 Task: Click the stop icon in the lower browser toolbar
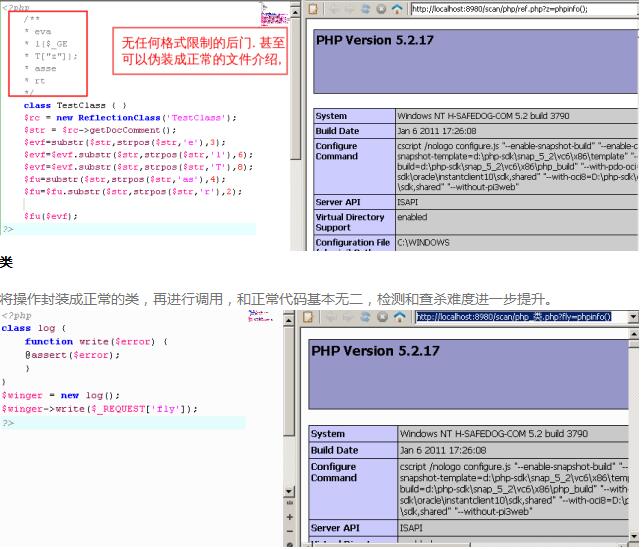click(382, 317)
